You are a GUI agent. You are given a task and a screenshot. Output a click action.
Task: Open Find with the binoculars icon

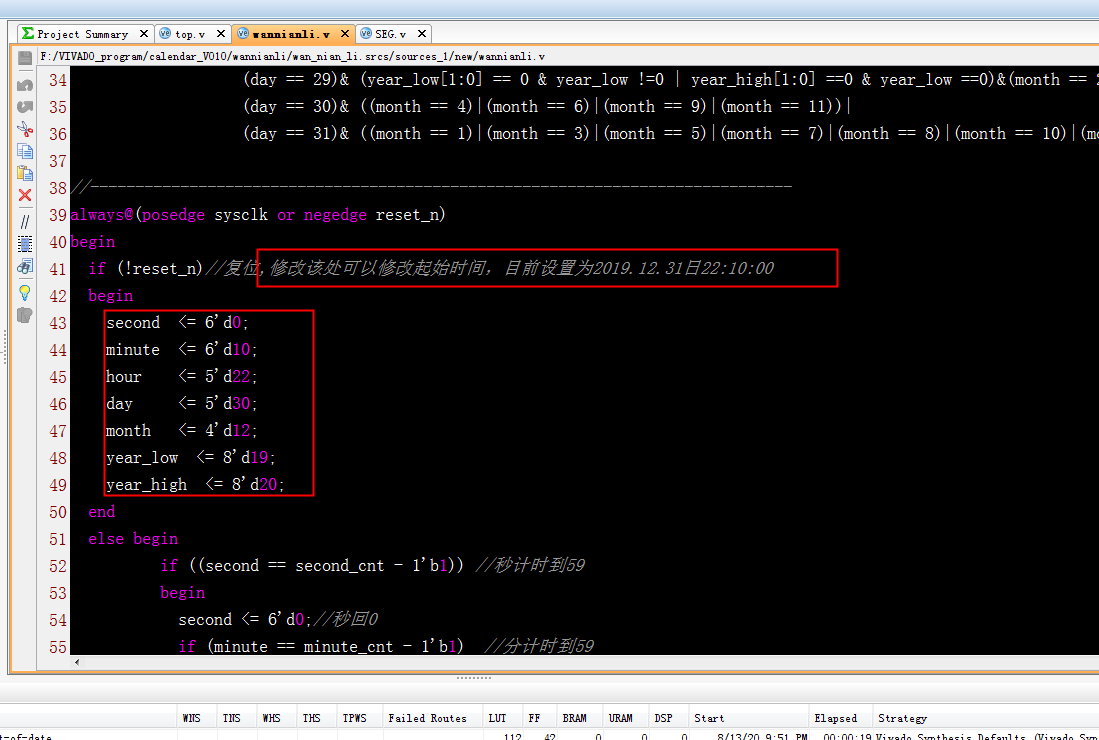click(25, 266)
